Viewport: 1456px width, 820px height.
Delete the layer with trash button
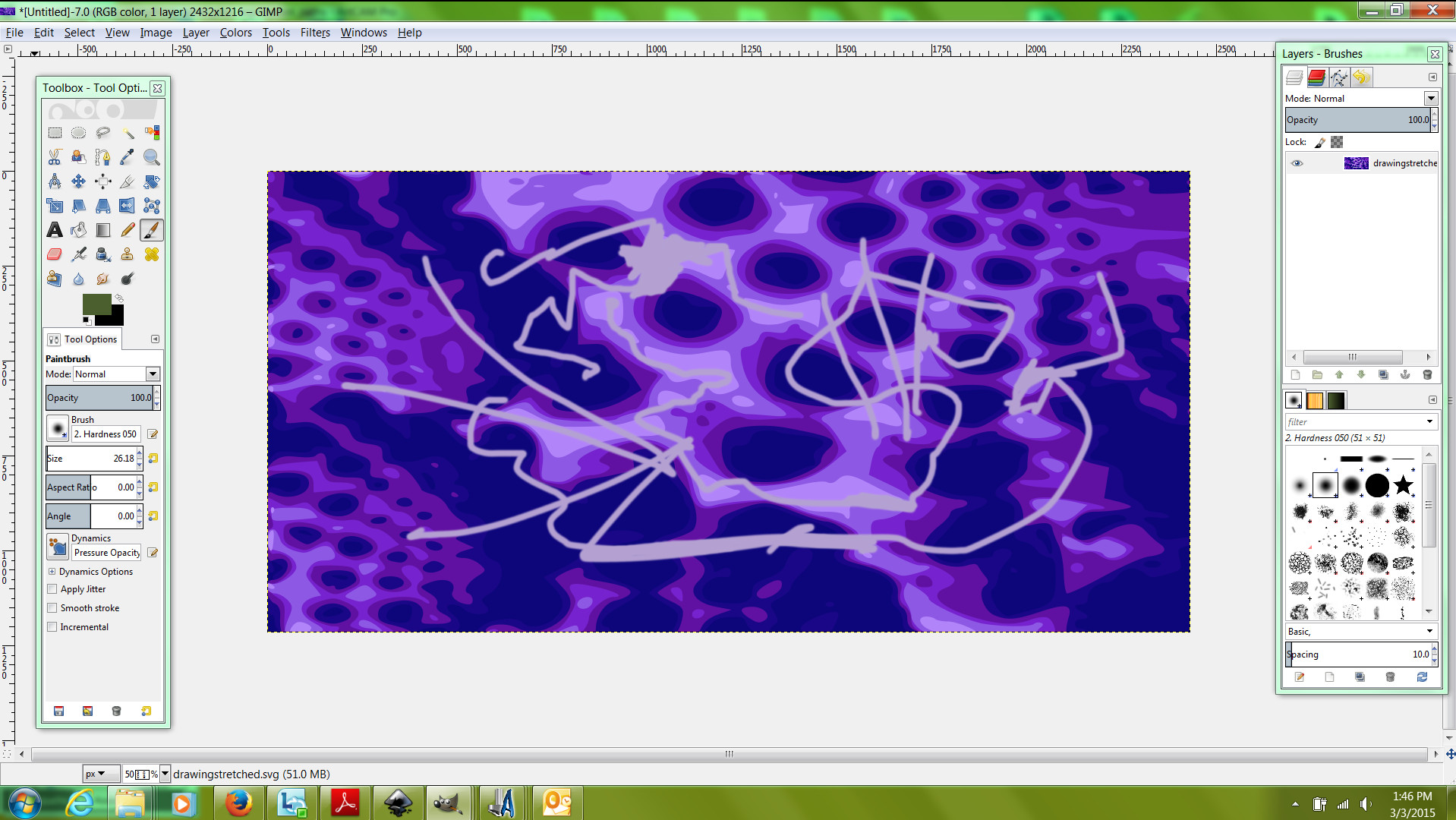pos(1427,375)
